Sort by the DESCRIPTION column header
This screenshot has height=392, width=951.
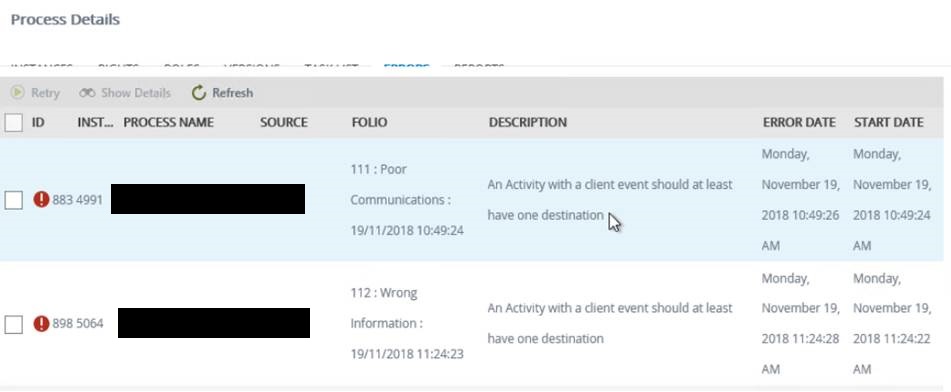point(528,123)
